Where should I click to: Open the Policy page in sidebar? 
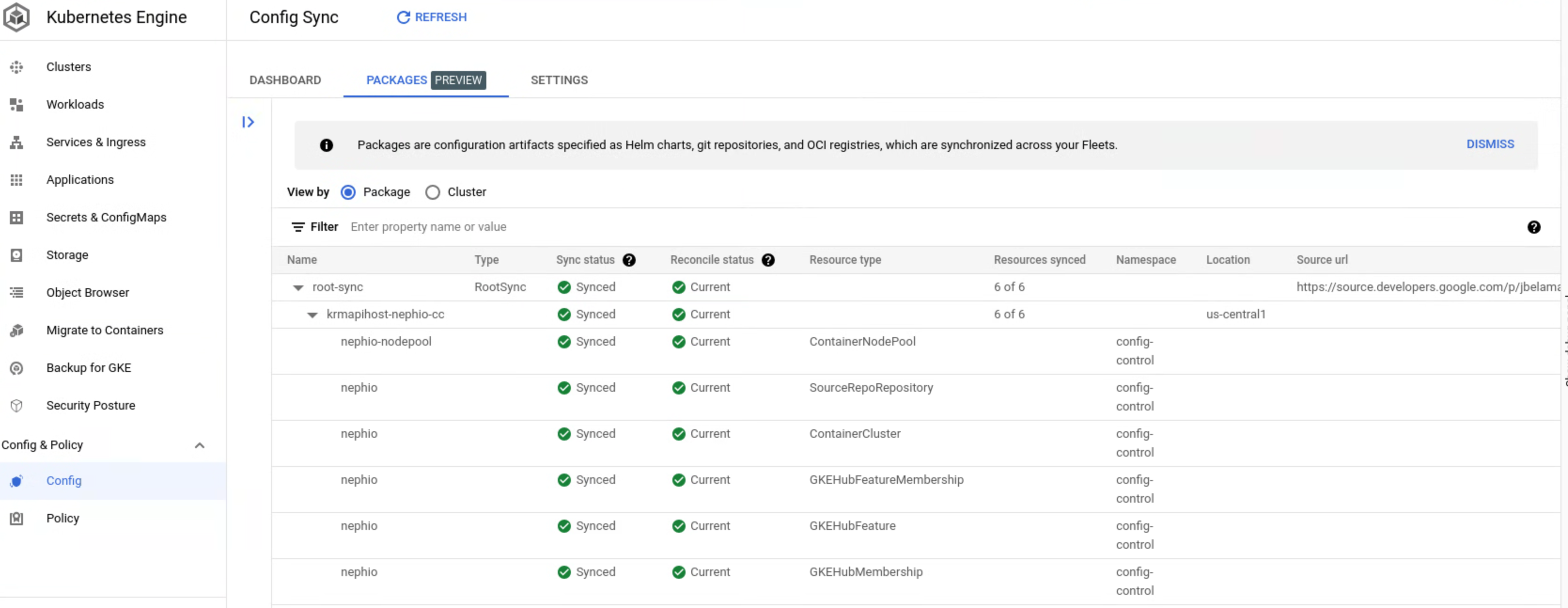(x=62, y=519)
